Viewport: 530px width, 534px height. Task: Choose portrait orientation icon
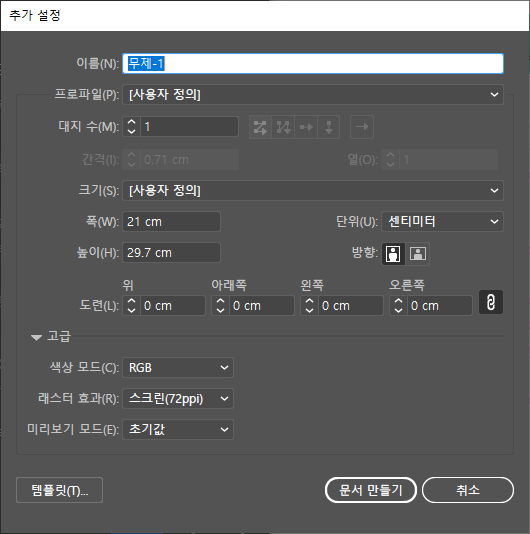click(x=393, y=254)
